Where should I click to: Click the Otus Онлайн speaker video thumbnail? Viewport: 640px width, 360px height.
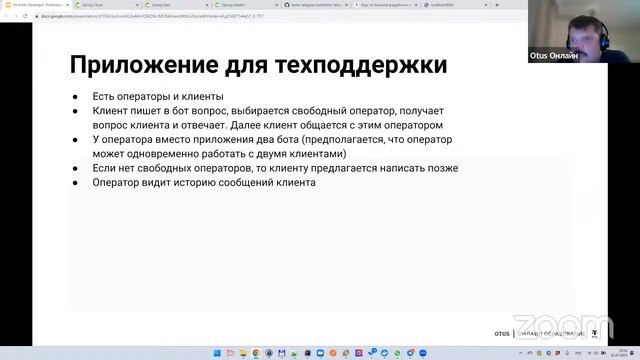(584, 31)
